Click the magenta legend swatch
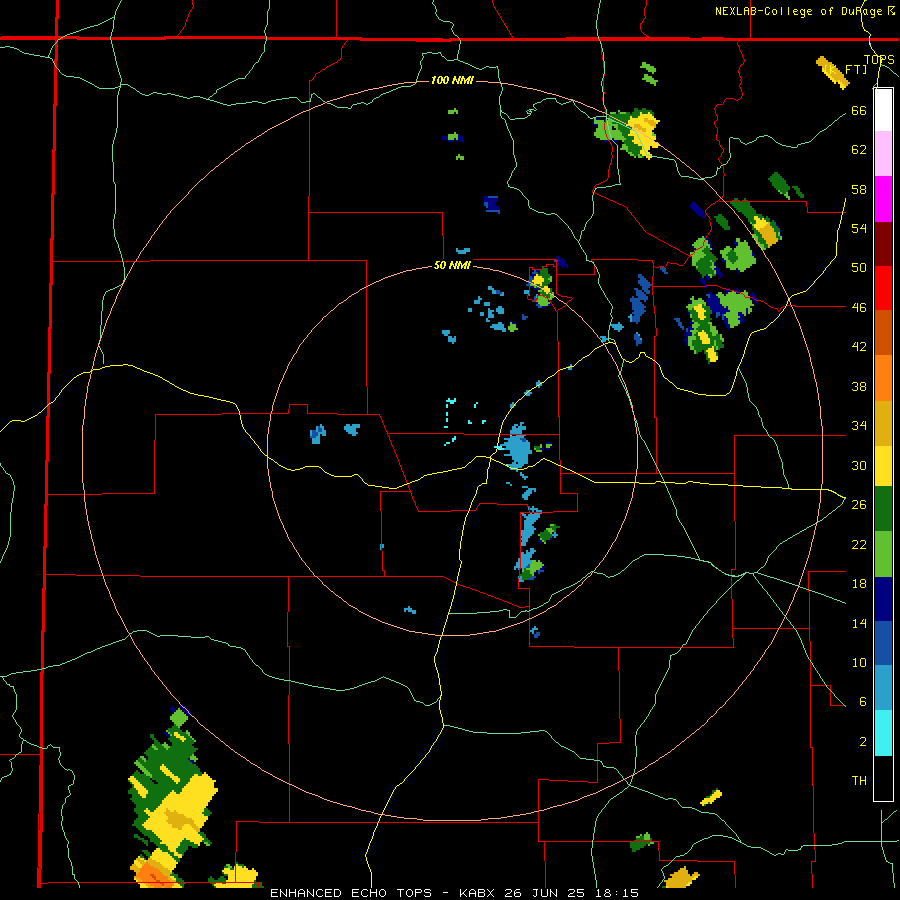The image size is (900, 900). [883, 199]
